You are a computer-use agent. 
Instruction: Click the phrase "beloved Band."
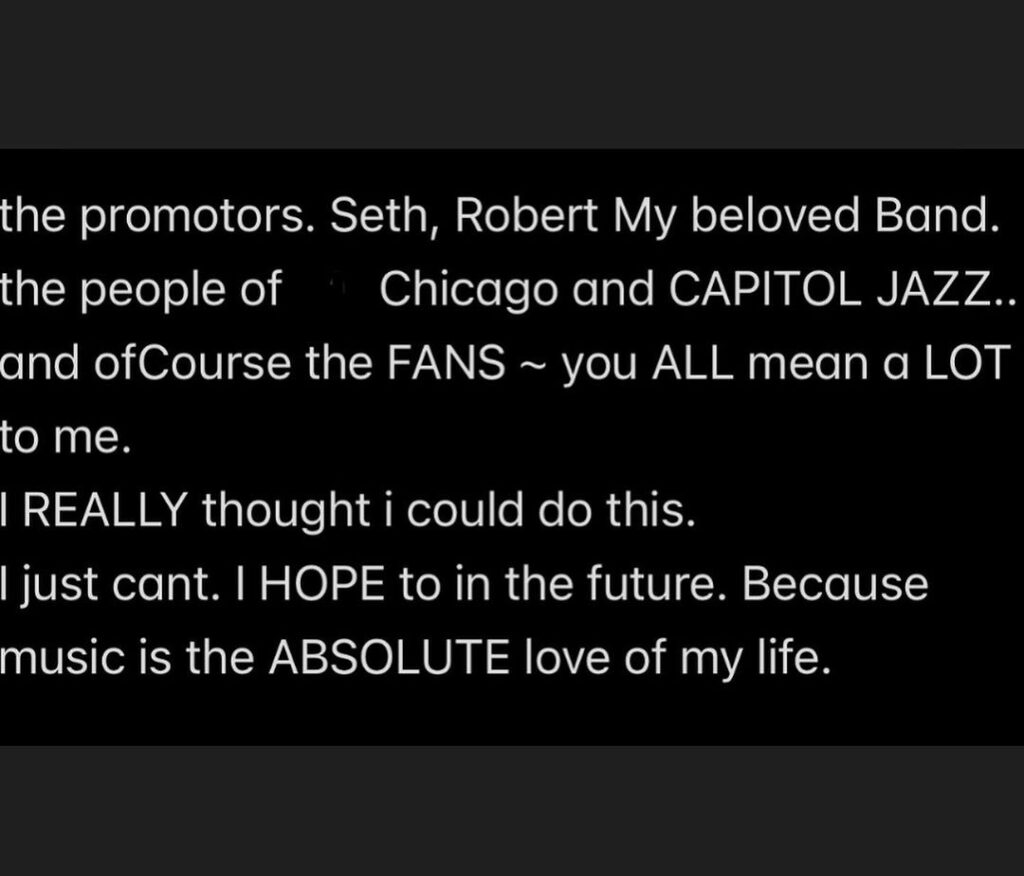click(845, 215)
